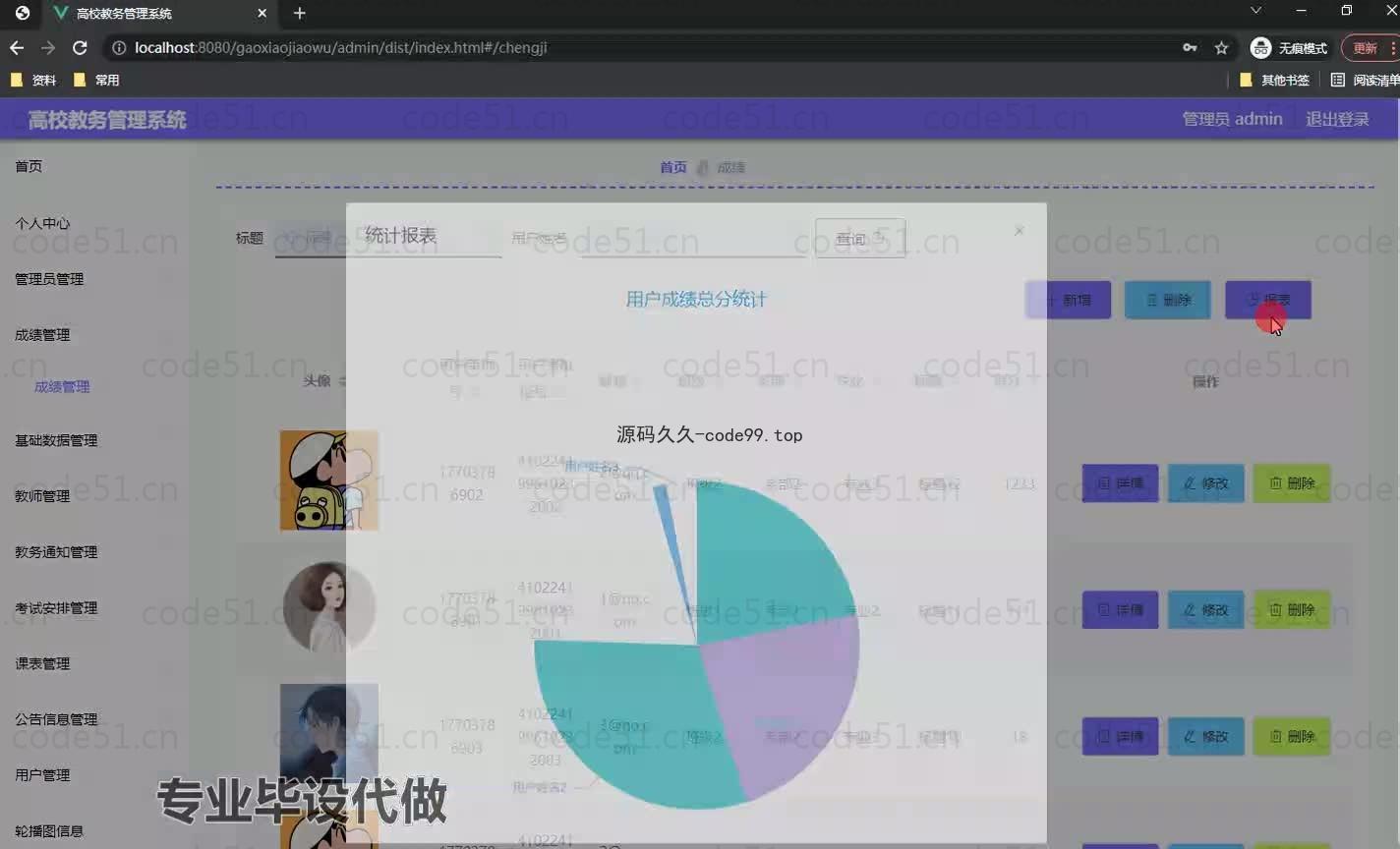The image size is (1400, 849).
Task: Open the 其他书签 bookmarks folder
Action: point(1274,80)
